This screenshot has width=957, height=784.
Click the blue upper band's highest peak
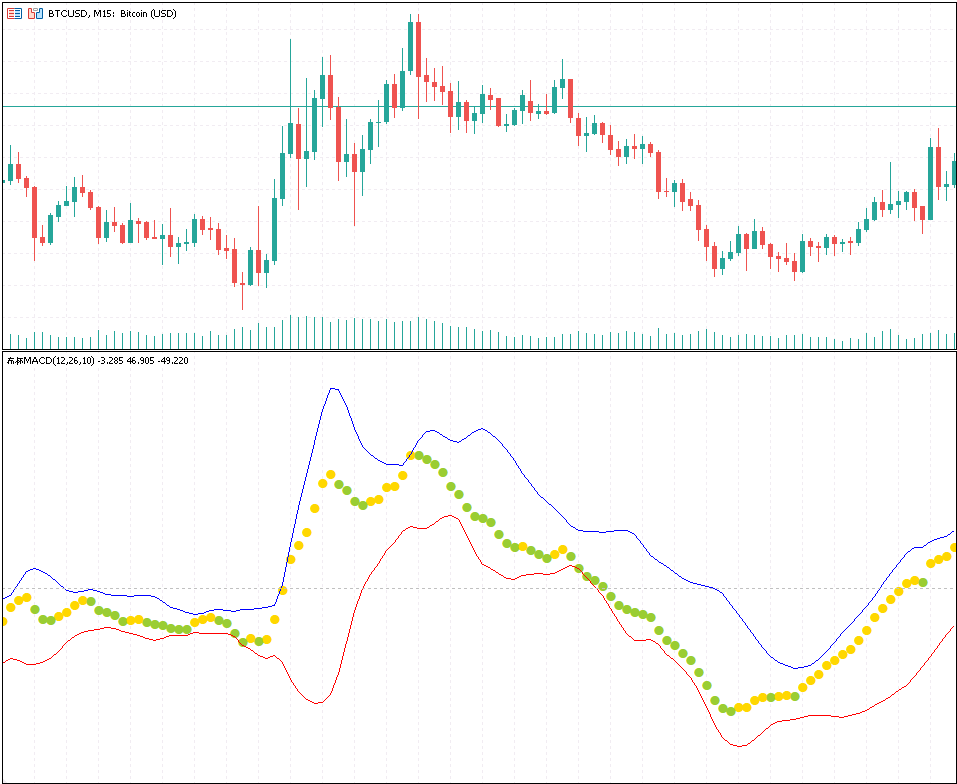333,388
